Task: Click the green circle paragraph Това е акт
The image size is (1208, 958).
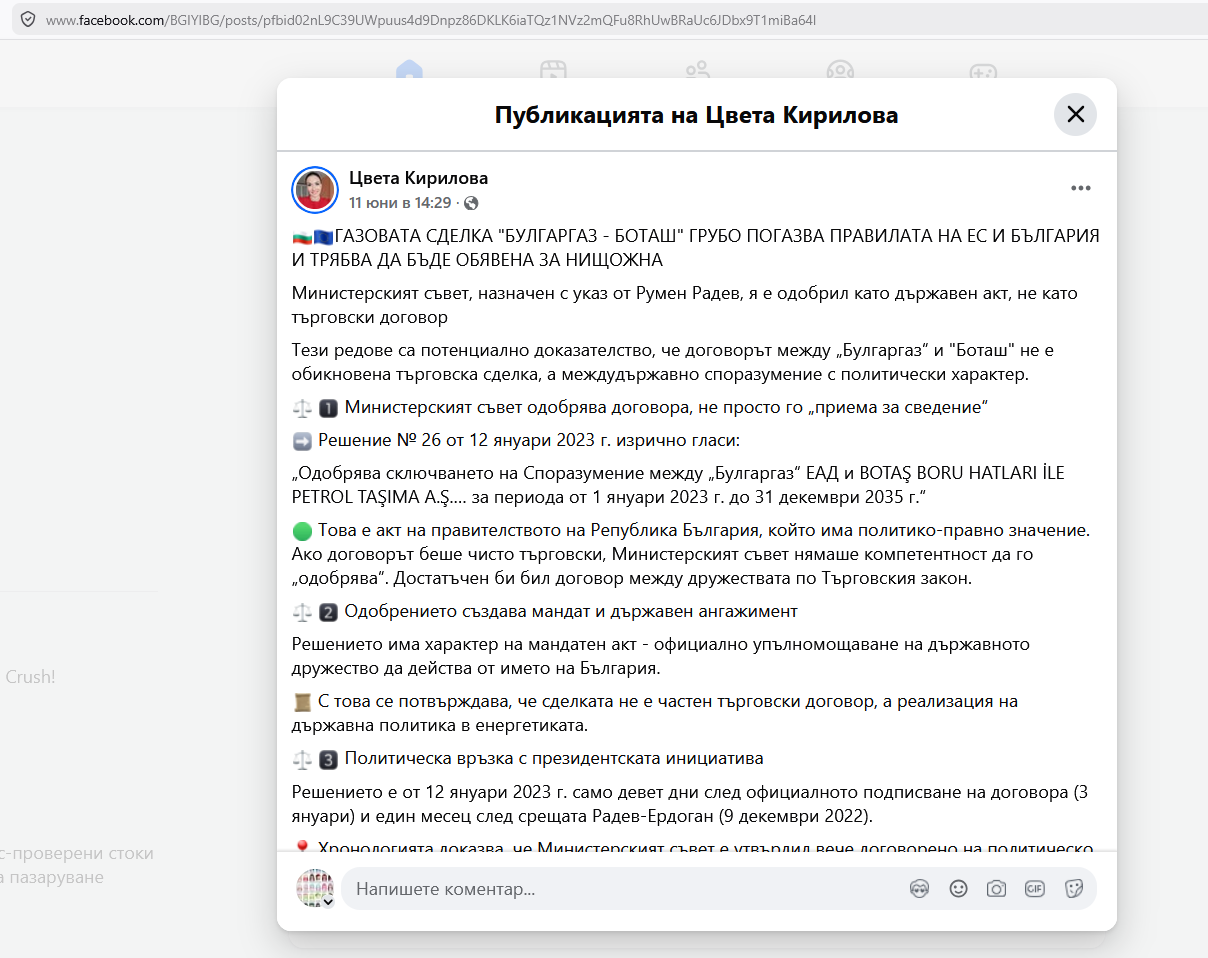Action: tap(692, 554)
